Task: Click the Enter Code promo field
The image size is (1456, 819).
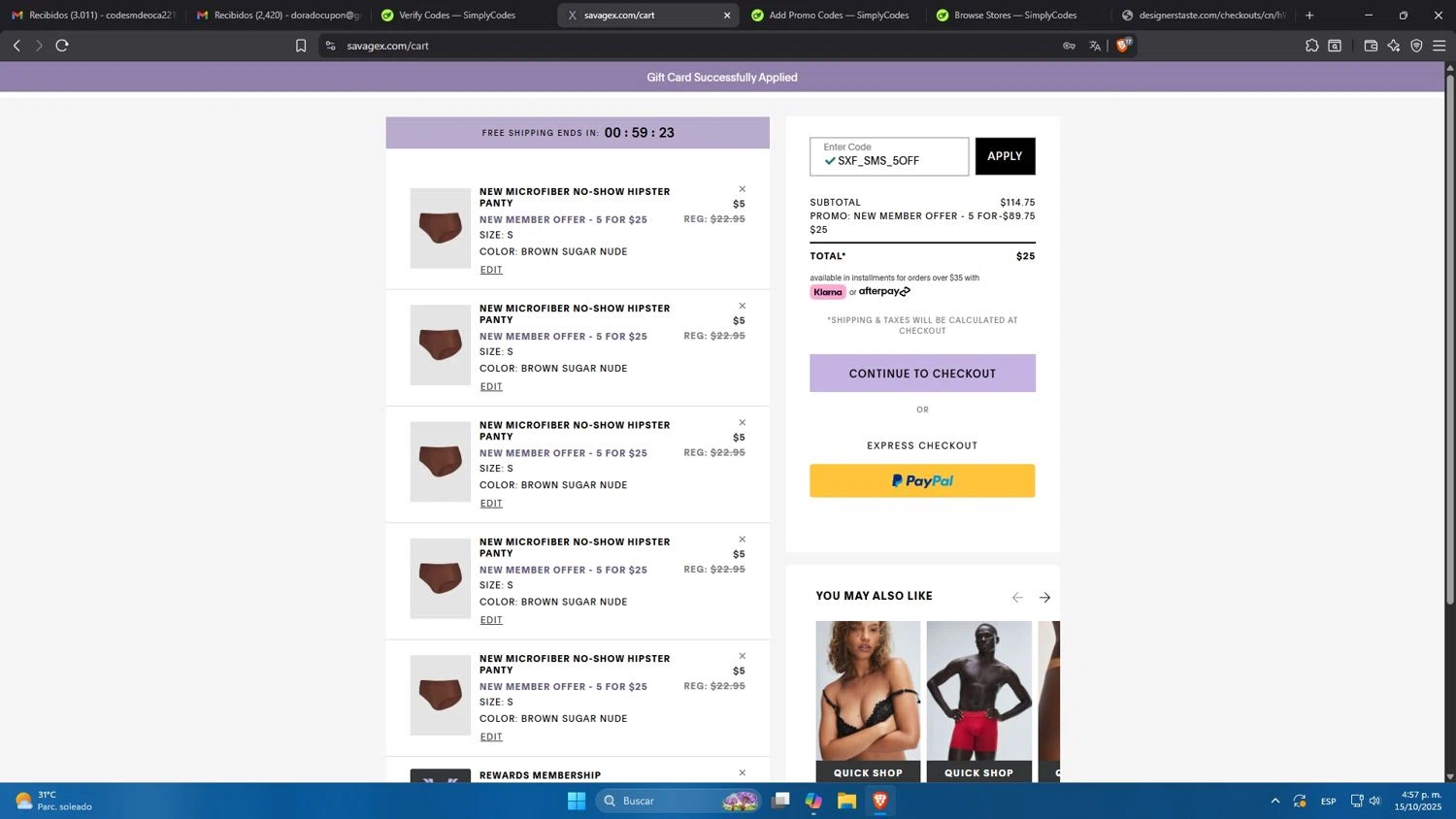Action: 889,156
